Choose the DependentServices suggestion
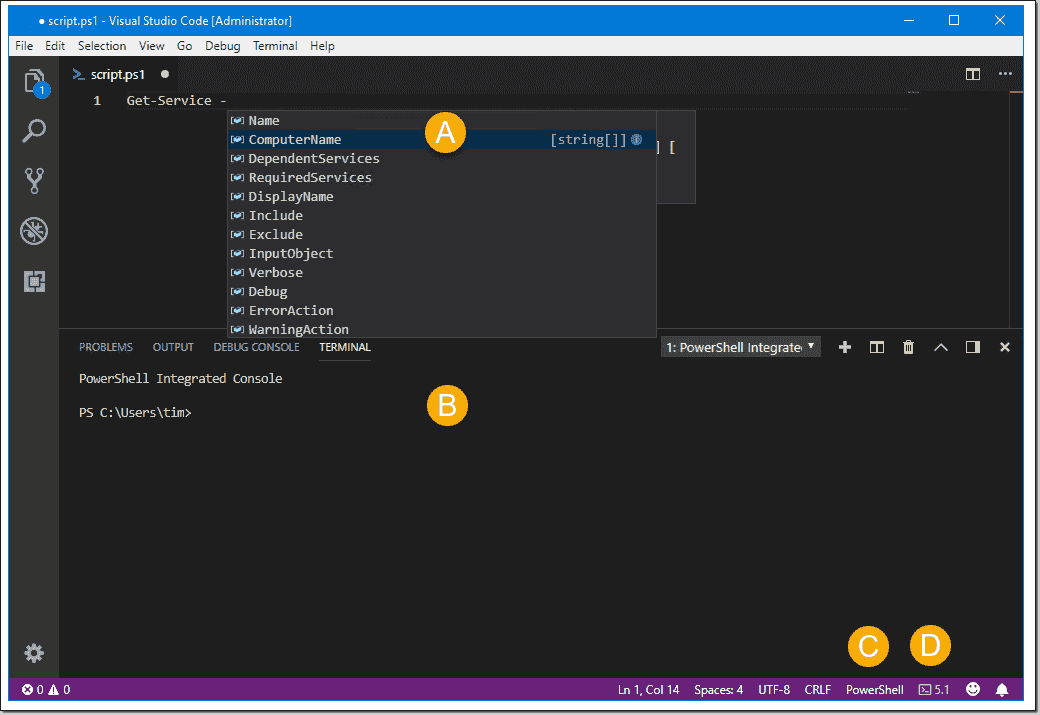 442,159
